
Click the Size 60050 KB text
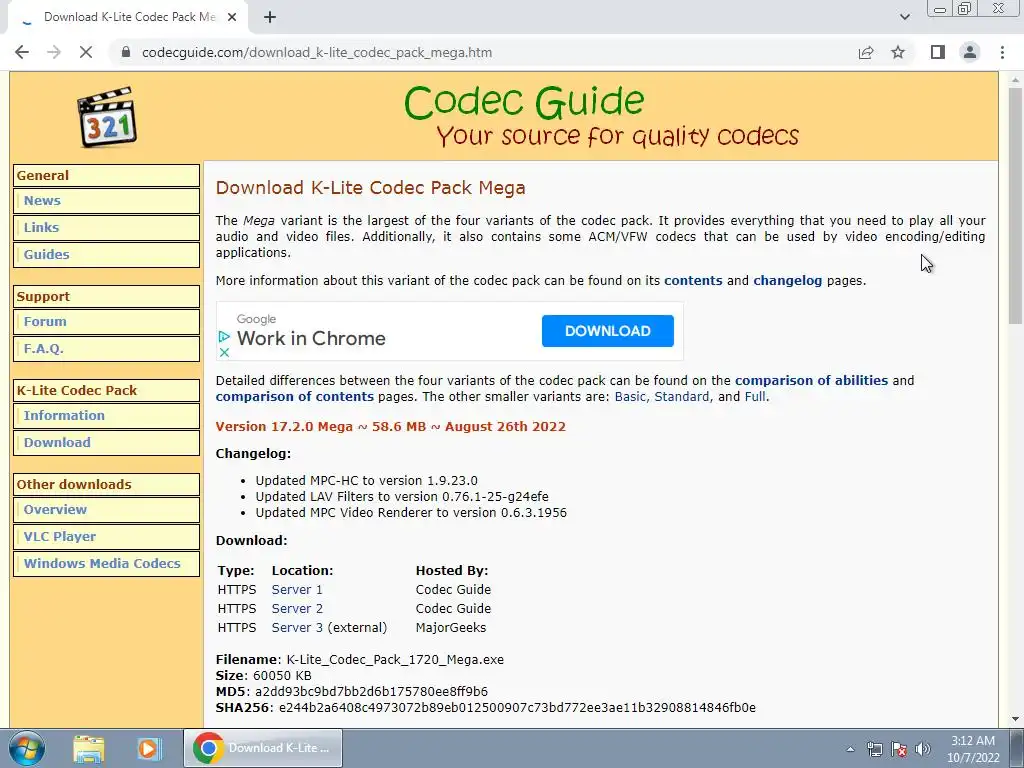(263, 676)
